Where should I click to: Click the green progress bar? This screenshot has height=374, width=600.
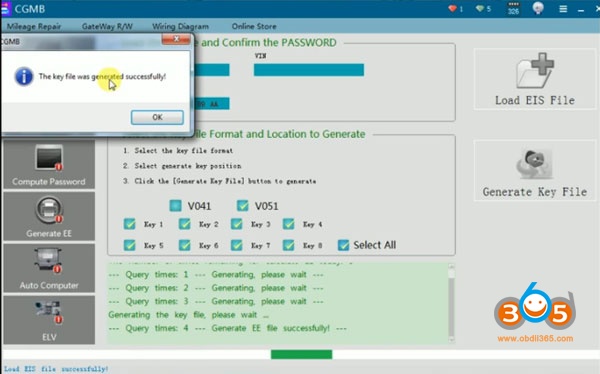[302, 354]
